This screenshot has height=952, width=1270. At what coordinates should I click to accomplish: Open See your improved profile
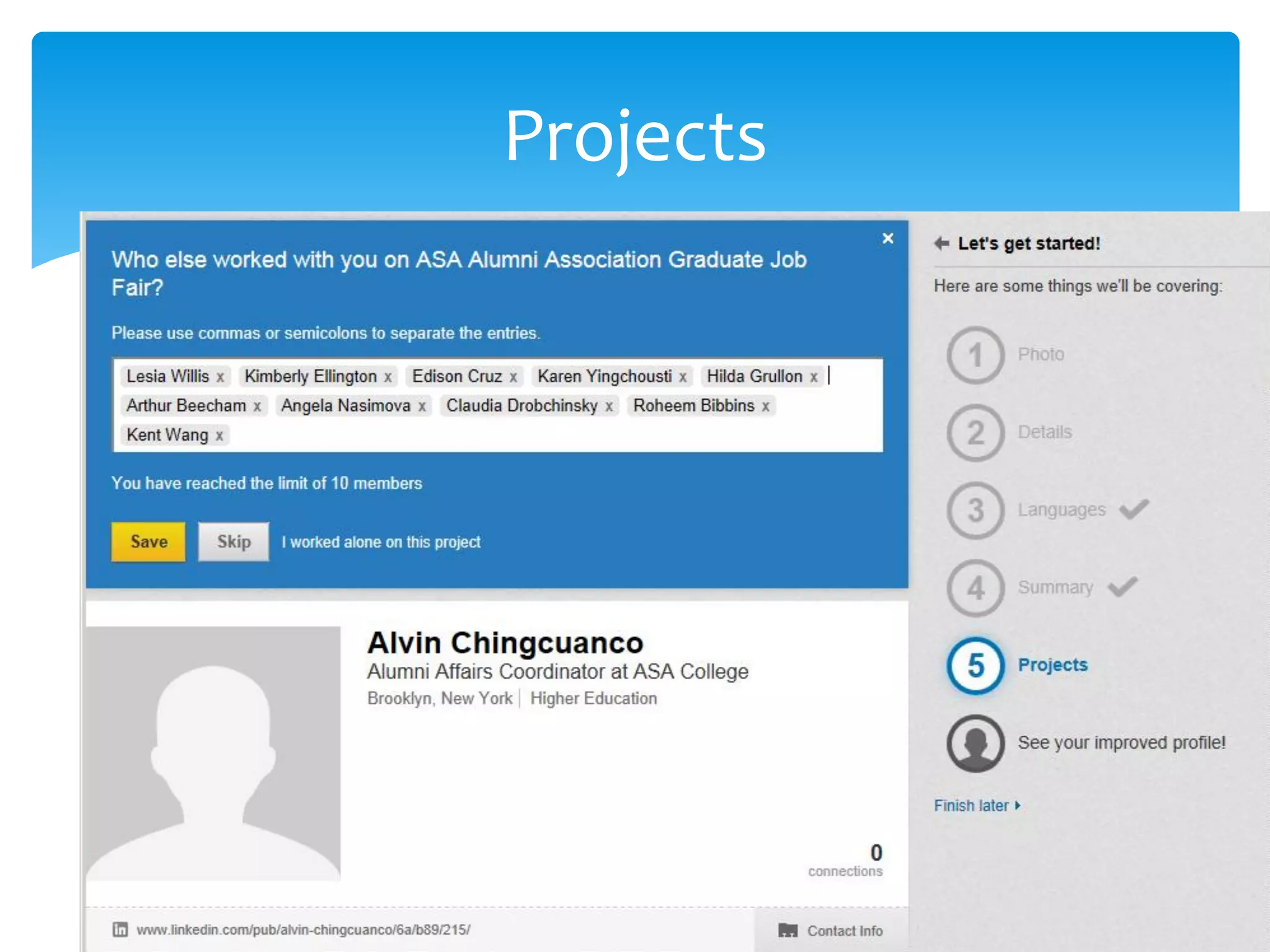point(1121,743)
